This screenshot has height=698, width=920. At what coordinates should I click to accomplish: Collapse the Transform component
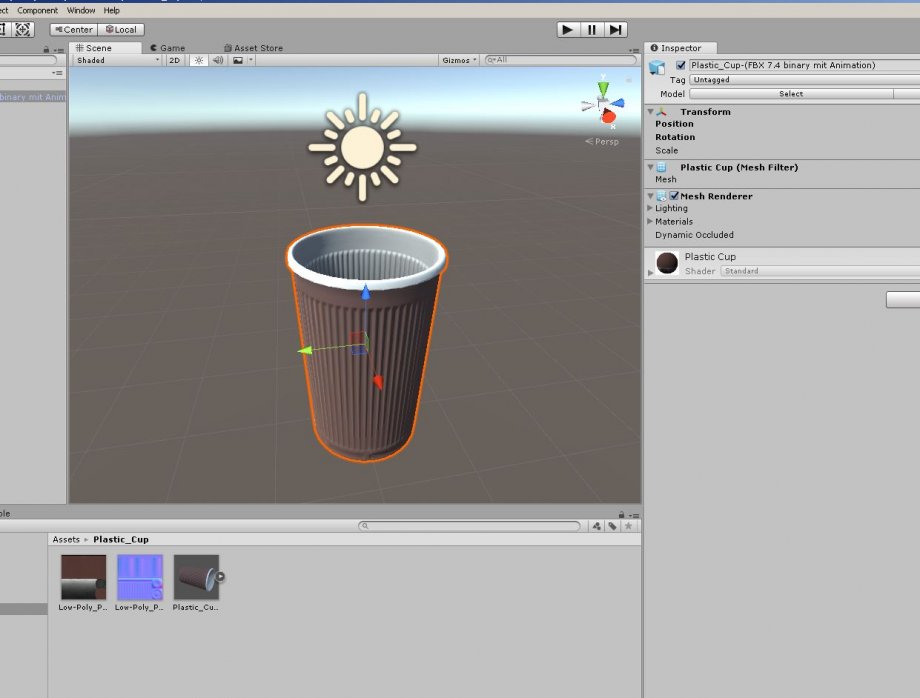(651, 111)
